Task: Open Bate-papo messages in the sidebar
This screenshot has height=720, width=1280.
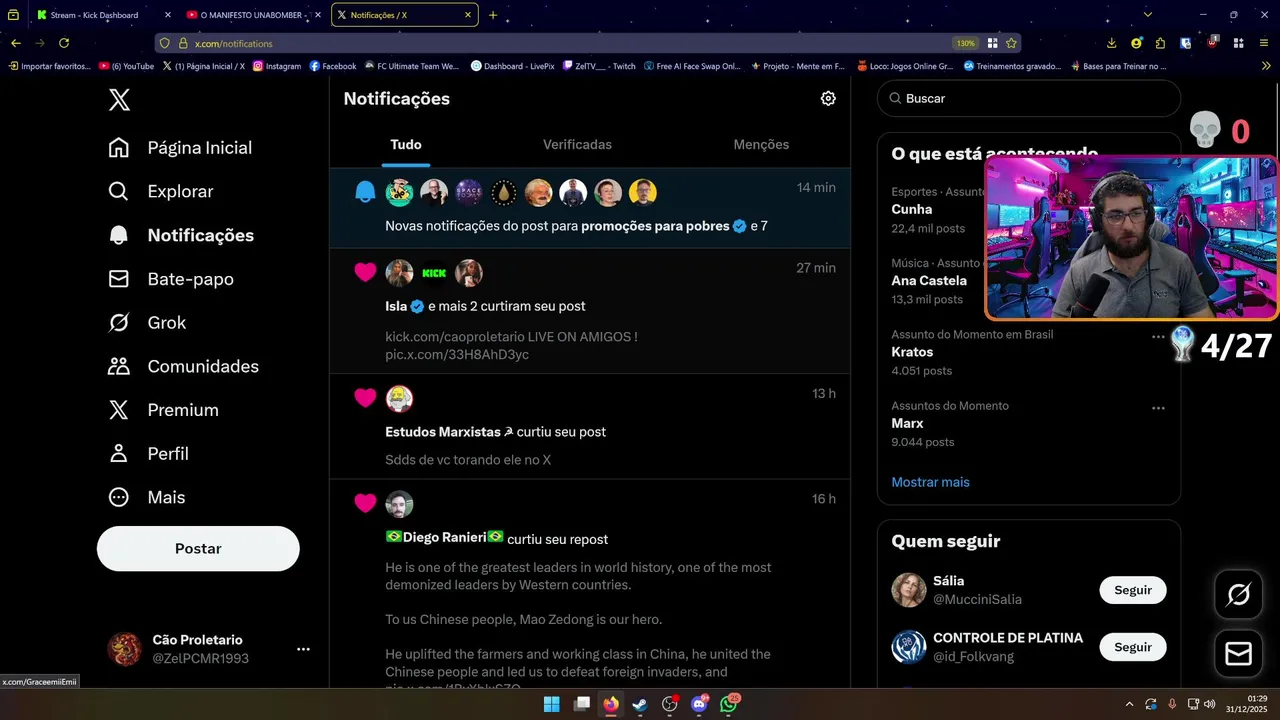Action: tap(171, 279)
